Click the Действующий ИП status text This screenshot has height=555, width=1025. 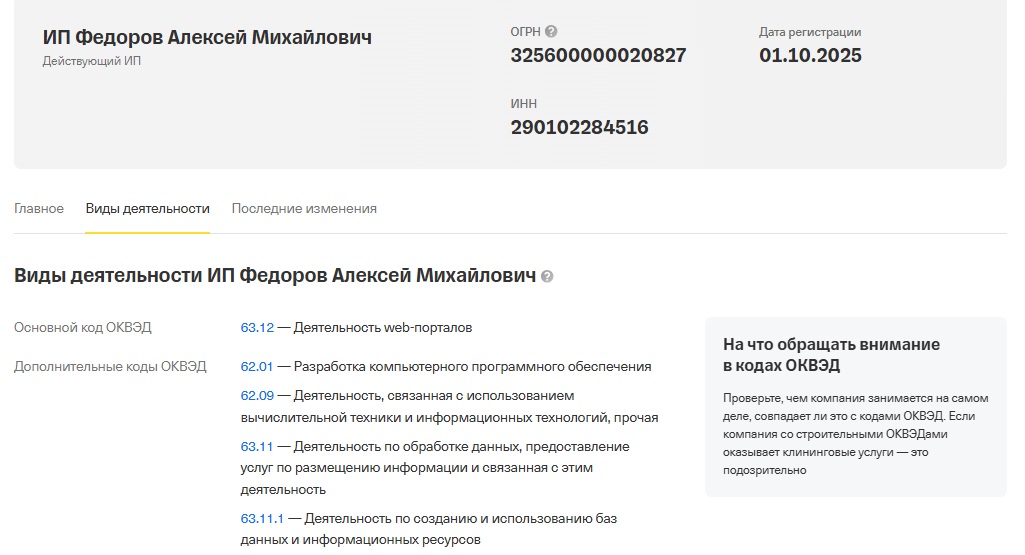click(x=92, y=61)
